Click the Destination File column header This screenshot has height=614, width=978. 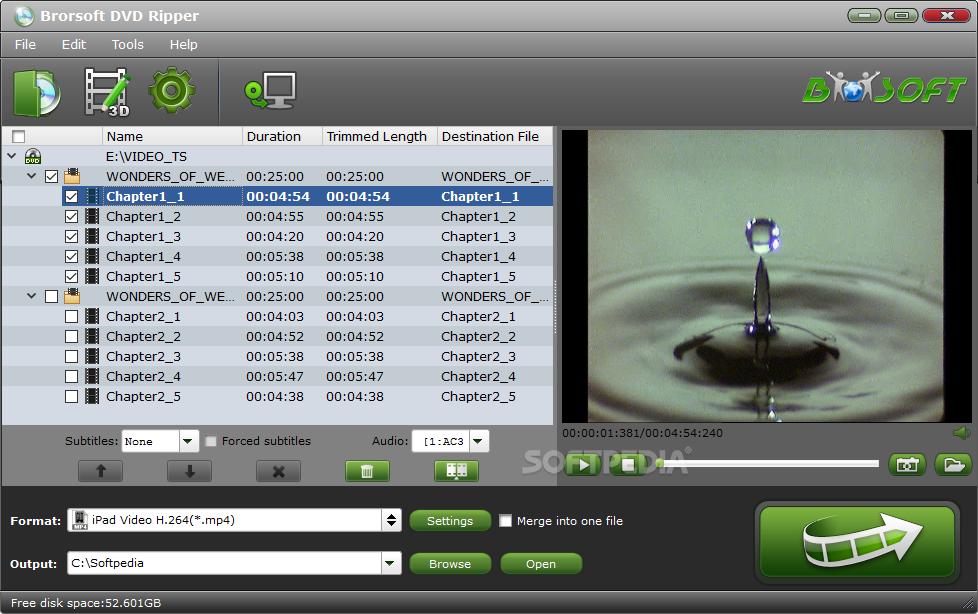click(495, 136)
